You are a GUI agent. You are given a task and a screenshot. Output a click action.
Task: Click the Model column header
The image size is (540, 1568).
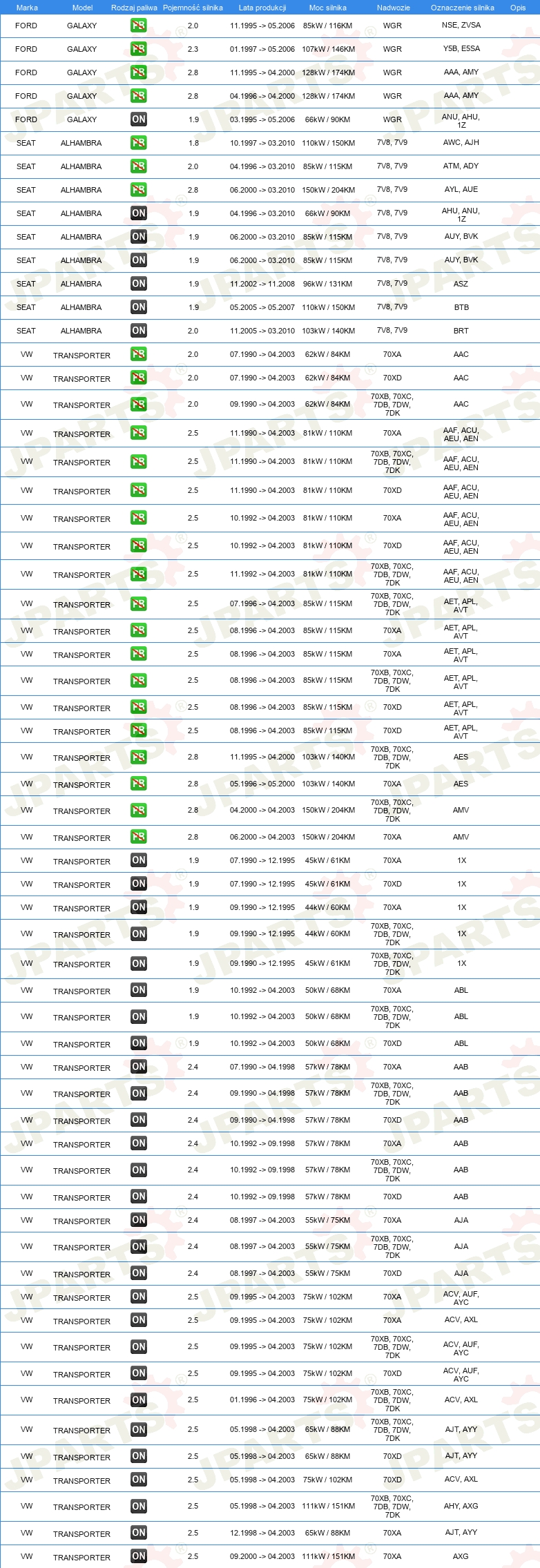(82, 8)
